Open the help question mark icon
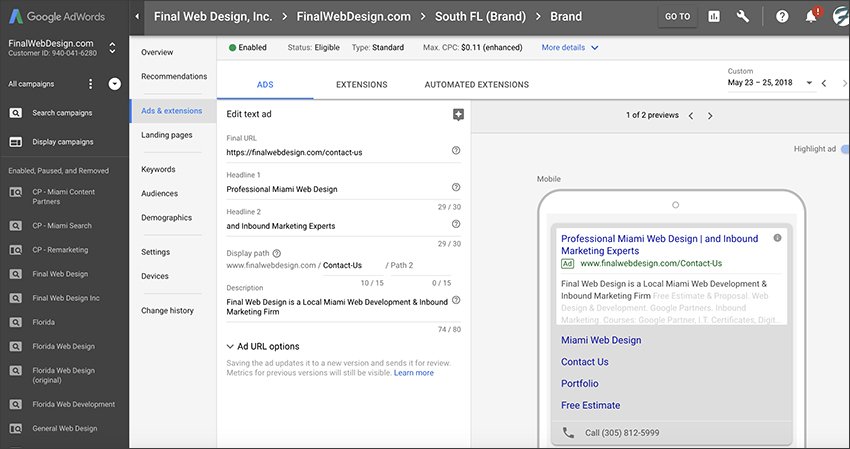Screen dimensions: 850x449 click(x=782, y=16)
